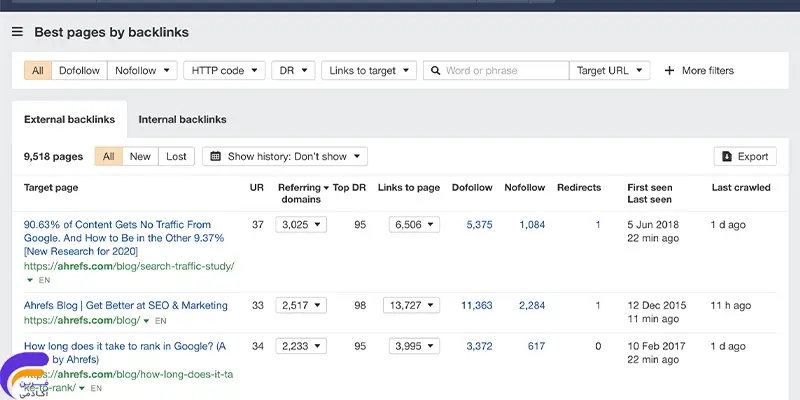Select the Lost pages toggle
800x400 pixels.
(x=177, y=157)
